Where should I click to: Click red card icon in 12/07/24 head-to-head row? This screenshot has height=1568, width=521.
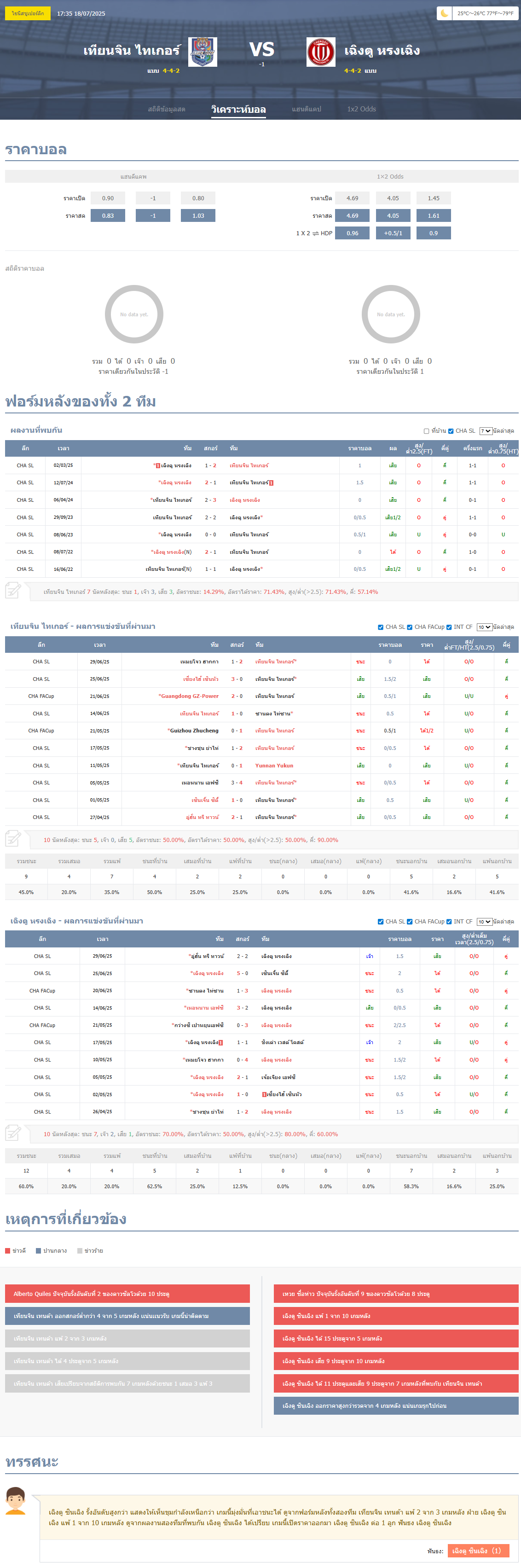[x=271, y=483]
